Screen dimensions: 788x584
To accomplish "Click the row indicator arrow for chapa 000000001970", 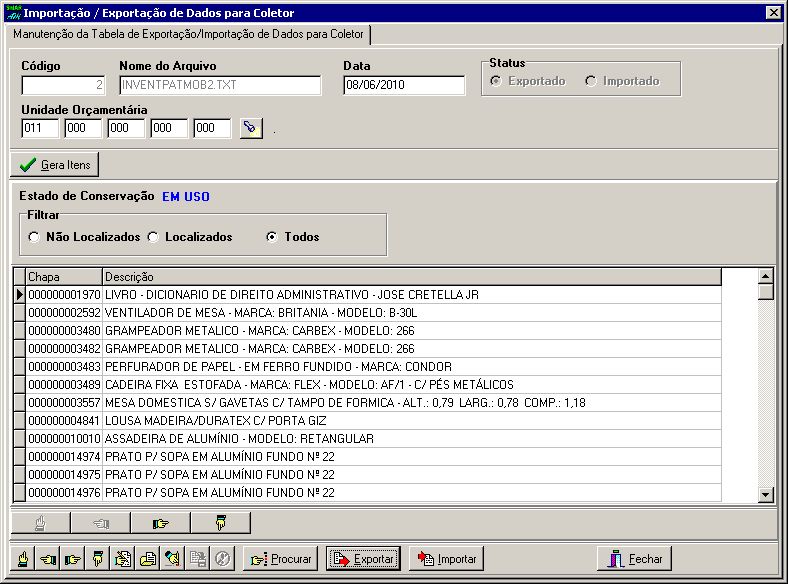I will [x=20, y=295].
